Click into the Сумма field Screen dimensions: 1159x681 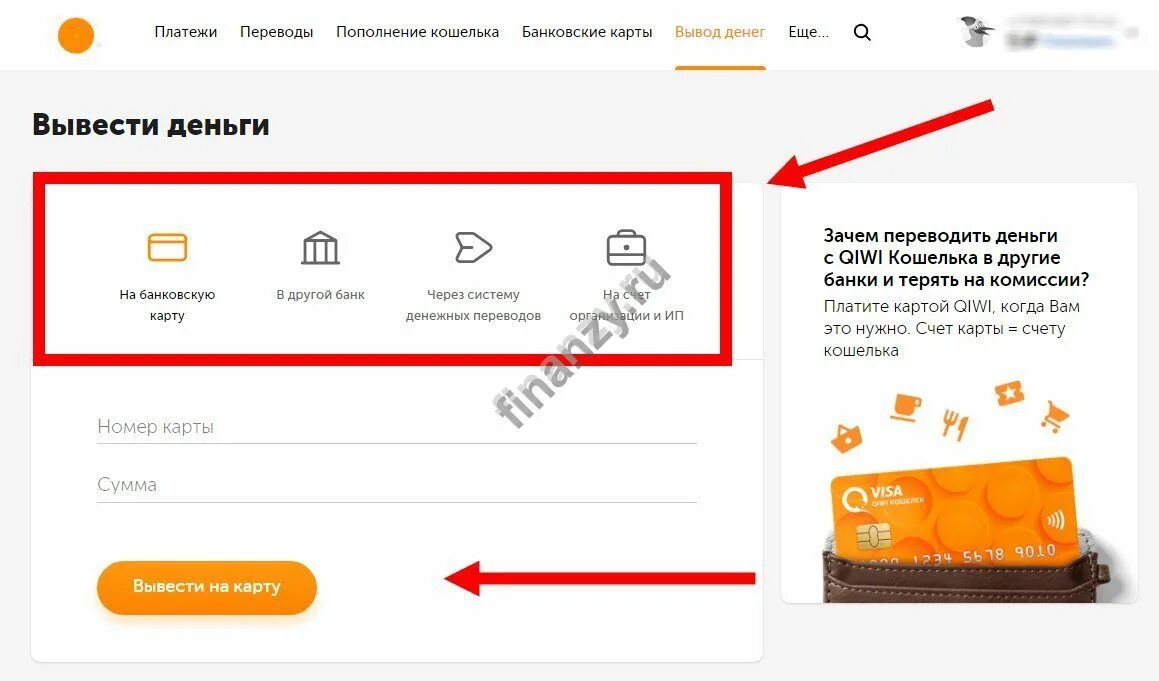point(397,485)
